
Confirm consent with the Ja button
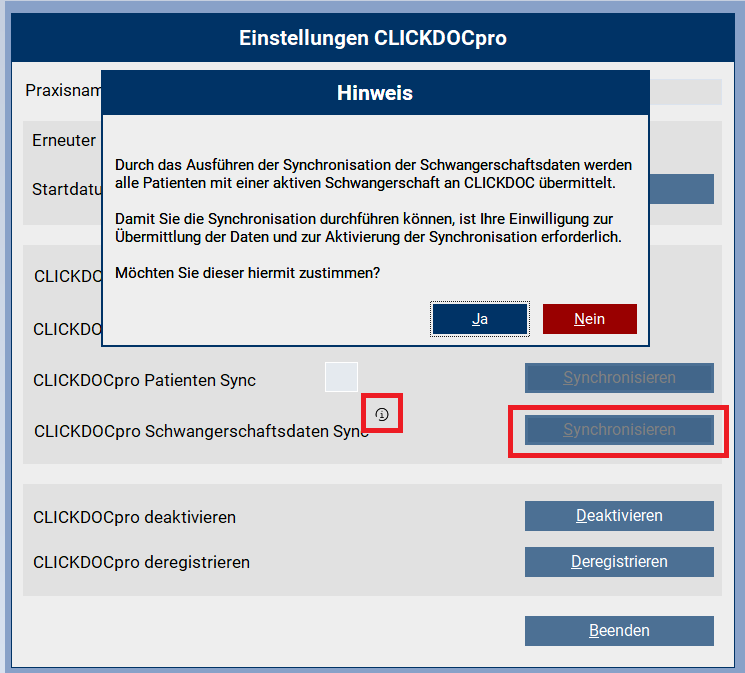(480, 319)
